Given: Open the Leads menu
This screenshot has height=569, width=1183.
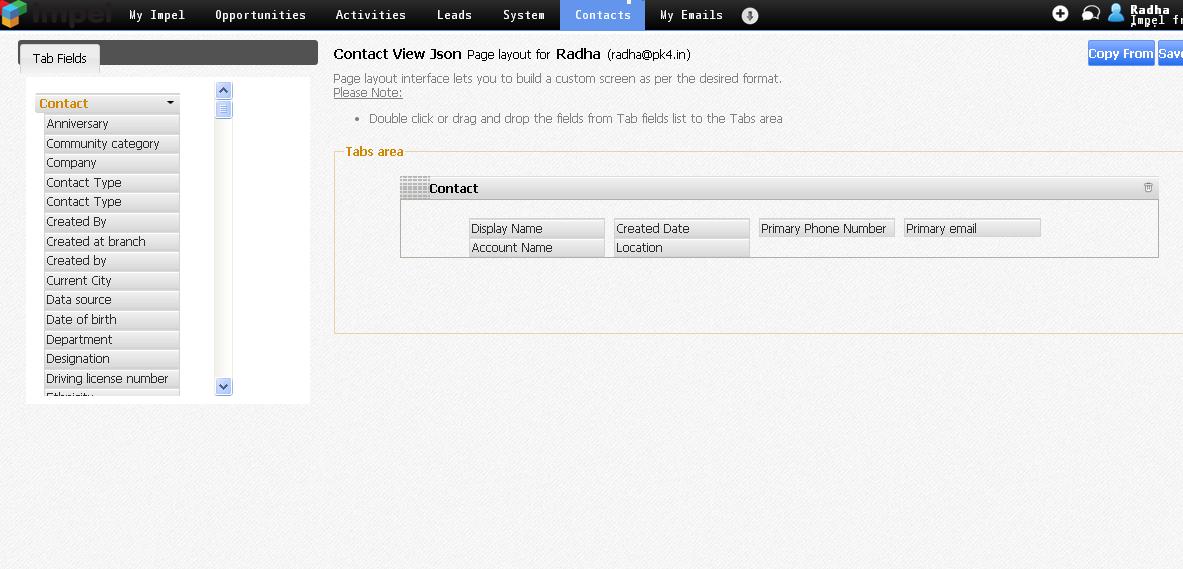Looking at the screenshot, I should click(x=454, y=15).
